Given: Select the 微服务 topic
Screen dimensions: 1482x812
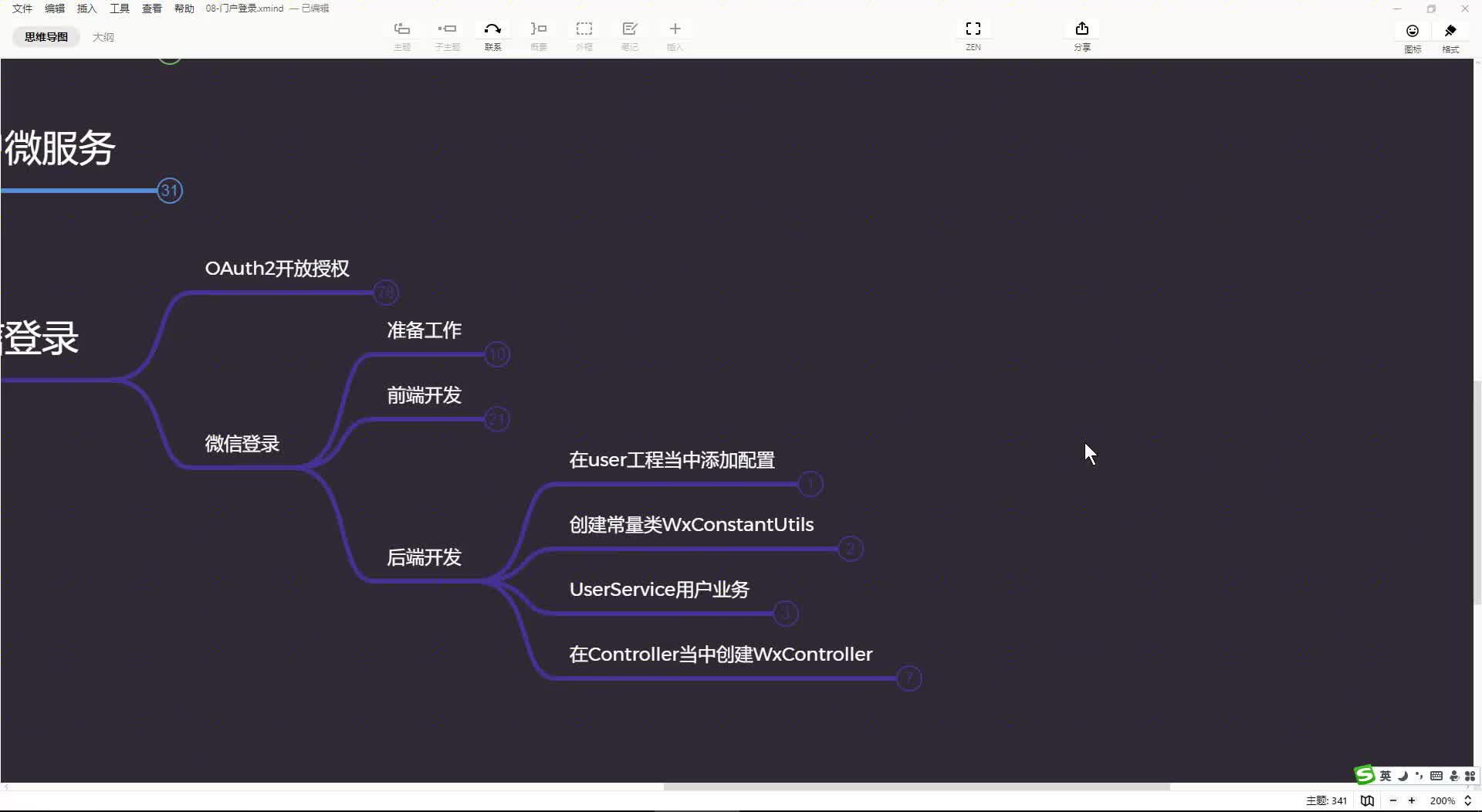Looking at the screenshot, I should pyautogui.click(x=59, y=148).
